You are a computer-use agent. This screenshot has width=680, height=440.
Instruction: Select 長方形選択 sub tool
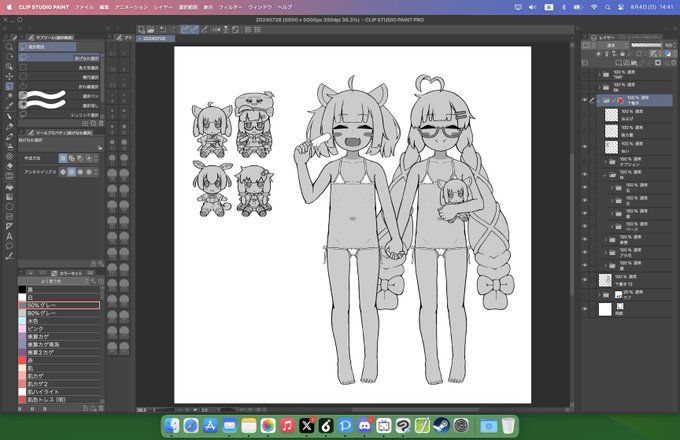pyautogui.click(x=61, y=68)
